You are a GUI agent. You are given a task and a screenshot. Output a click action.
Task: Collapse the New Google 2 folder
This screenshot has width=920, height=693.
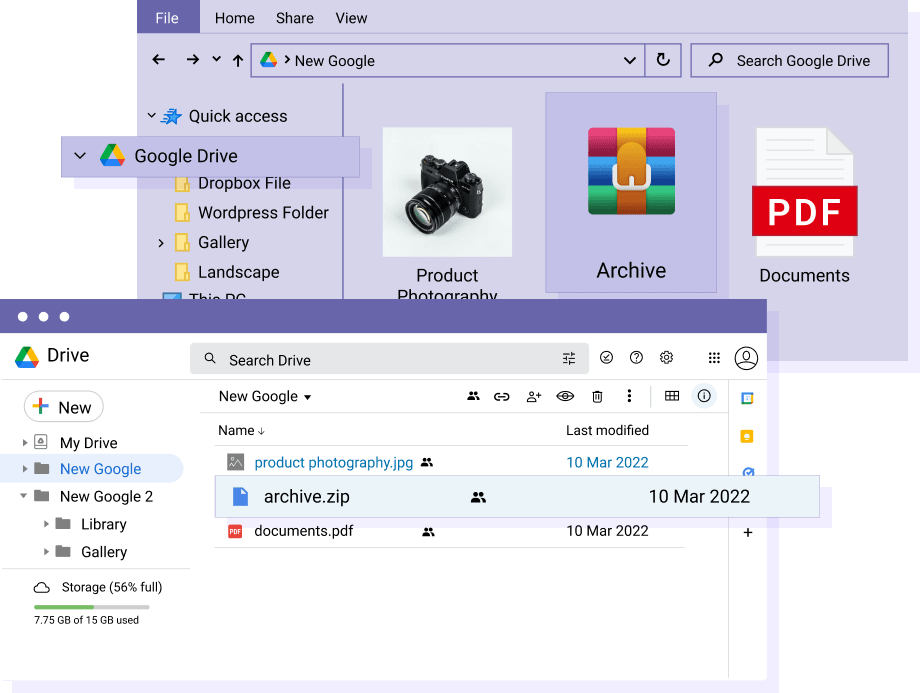click(x=23, y=496)
